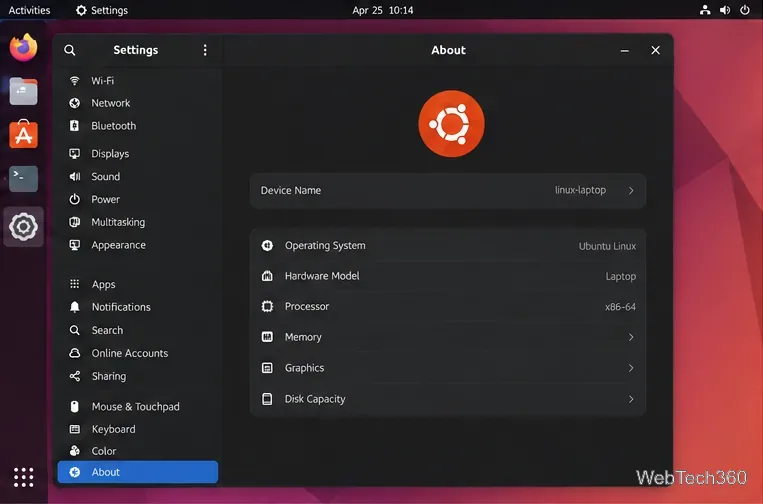Screen dimensions: 763x504
Task: Click the x86-64 processor value
Action: (x=620, y=307)
